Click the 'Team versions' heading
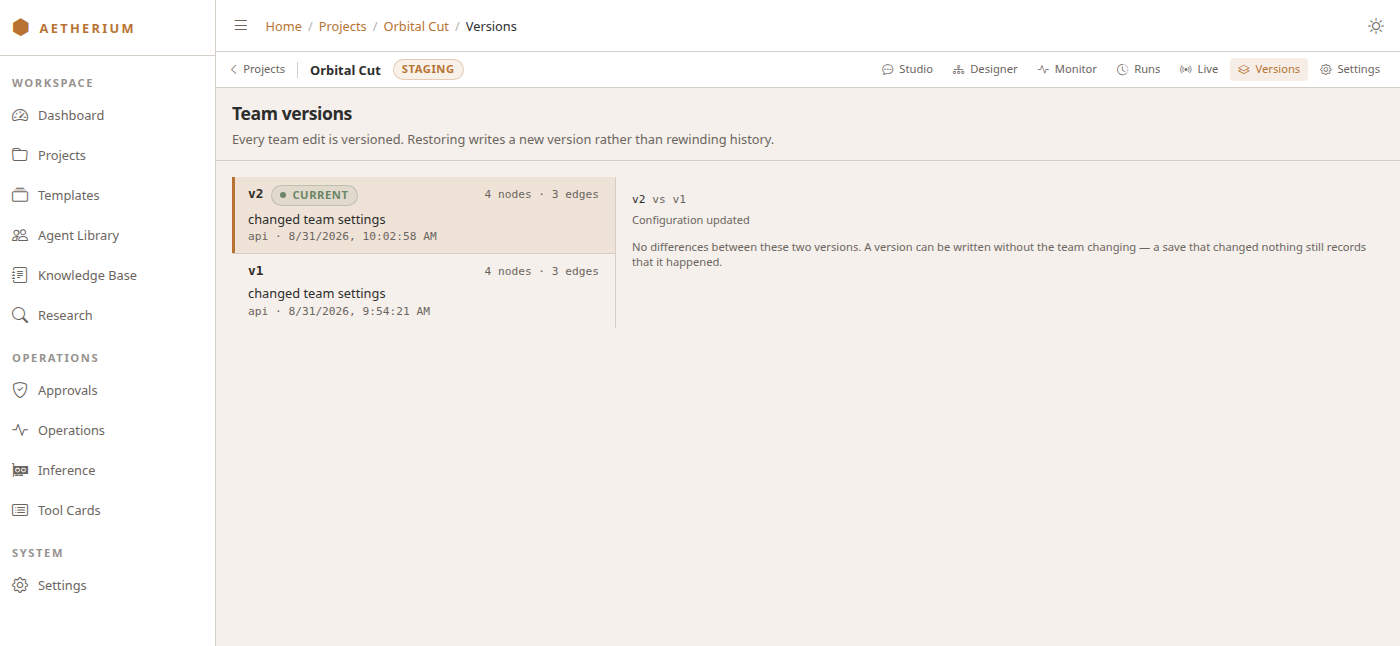The image size is (1400, 646). (x=292, y=114)
